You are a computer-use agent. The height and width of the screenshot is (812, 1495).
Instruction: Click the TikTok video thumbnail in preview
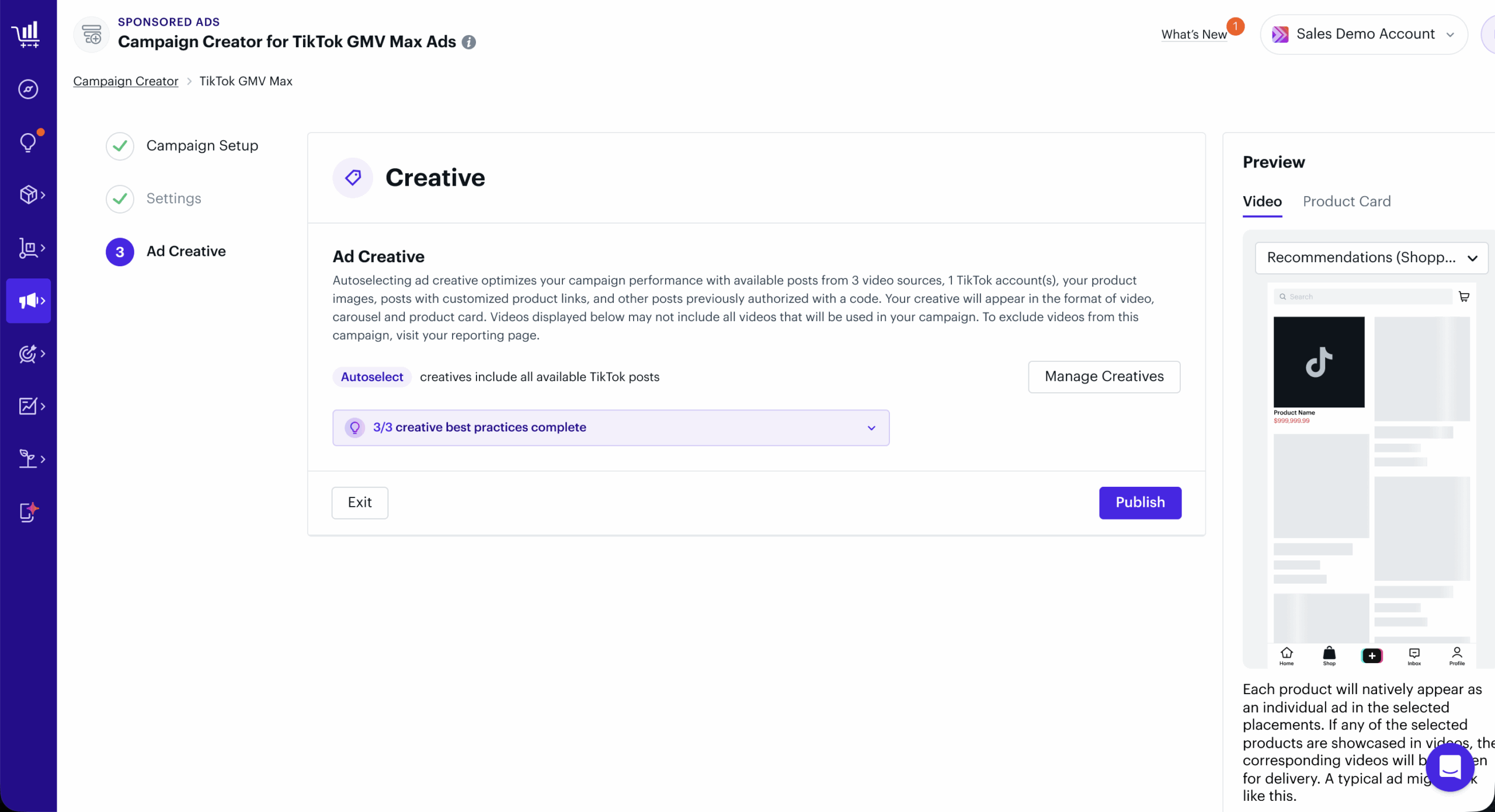(x=1319, y=362)
